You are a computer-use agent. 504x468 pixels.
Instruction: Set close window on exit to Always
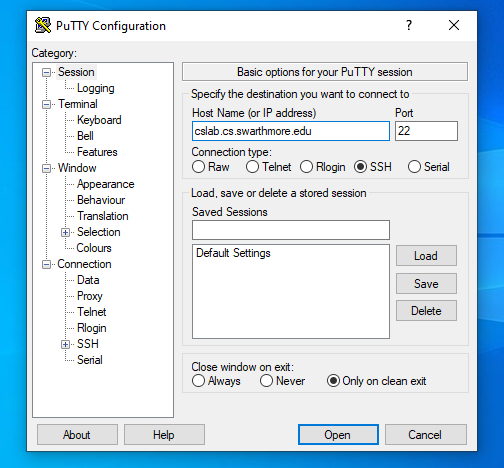[x=198, y=381]
